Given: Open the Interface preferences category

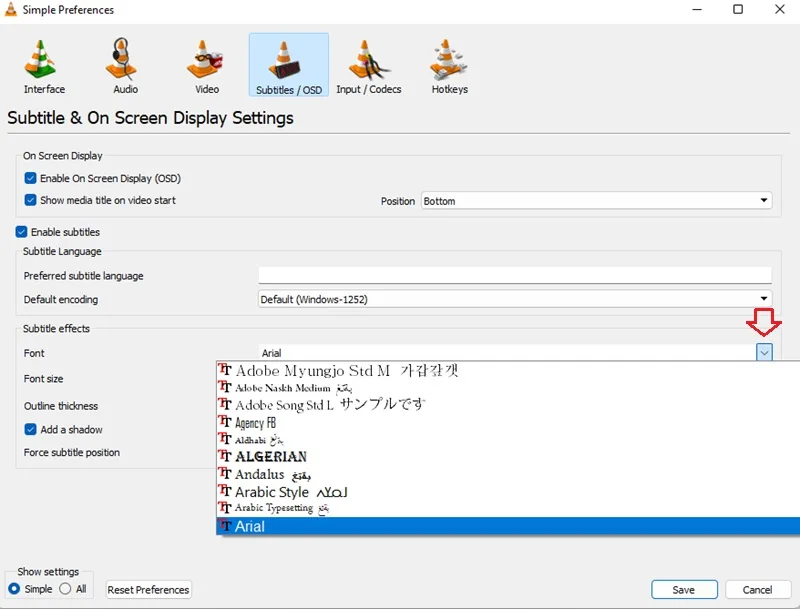Looking at the screenshot, I should pyautogui.click(x=44, y=66).
